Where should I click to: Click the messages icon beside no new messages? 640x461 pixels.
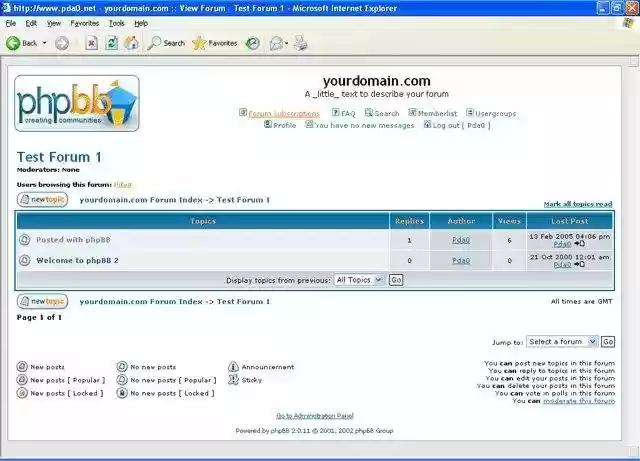click(x=309, y=124)
